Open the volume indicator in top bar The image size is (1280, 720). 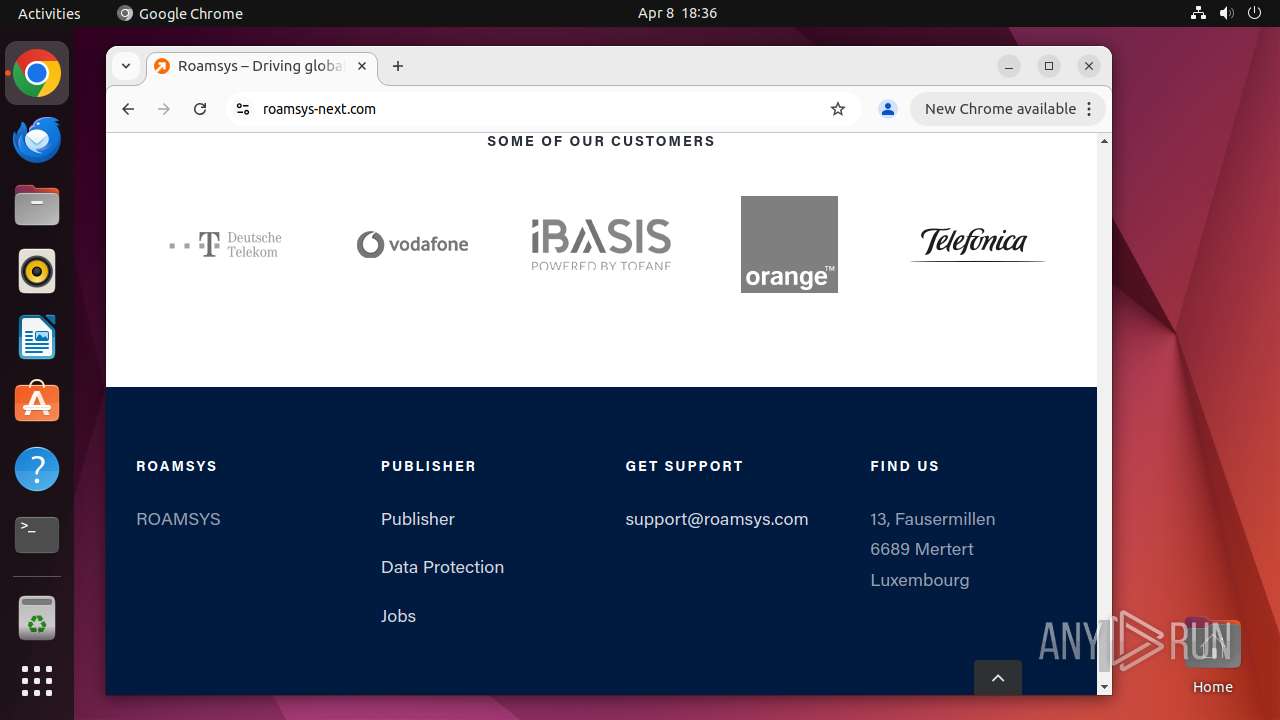1226,13
